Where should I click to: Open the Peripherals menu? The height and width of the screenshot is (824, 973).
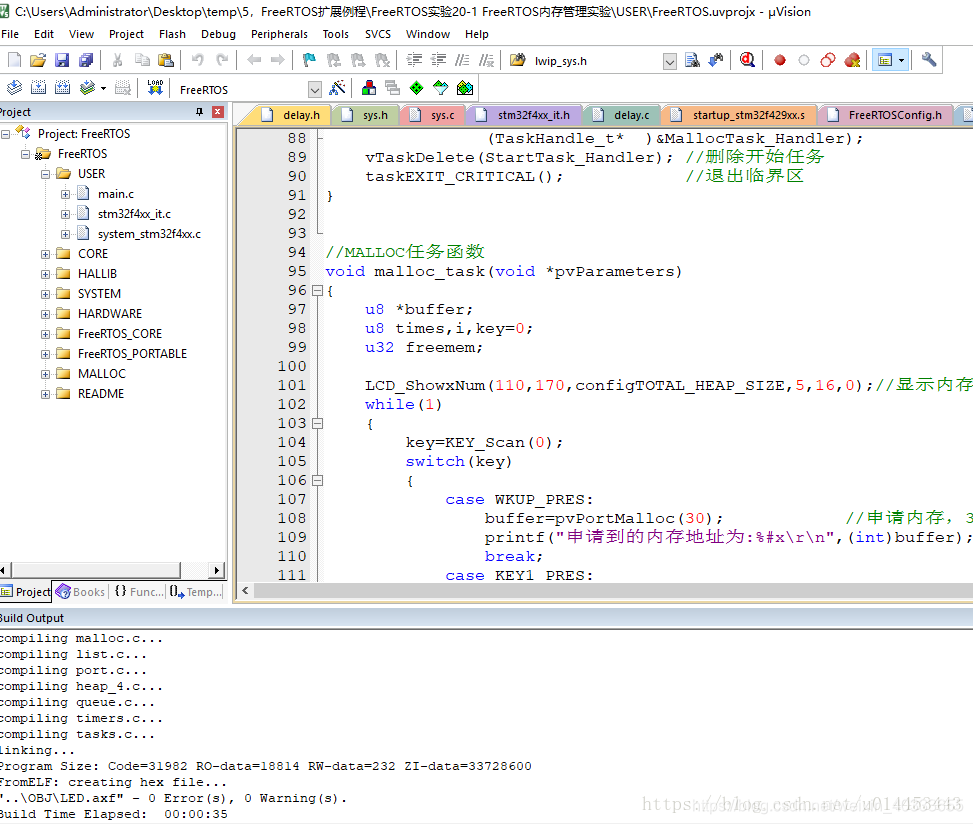pyautogui.click(x=279, y=34)
